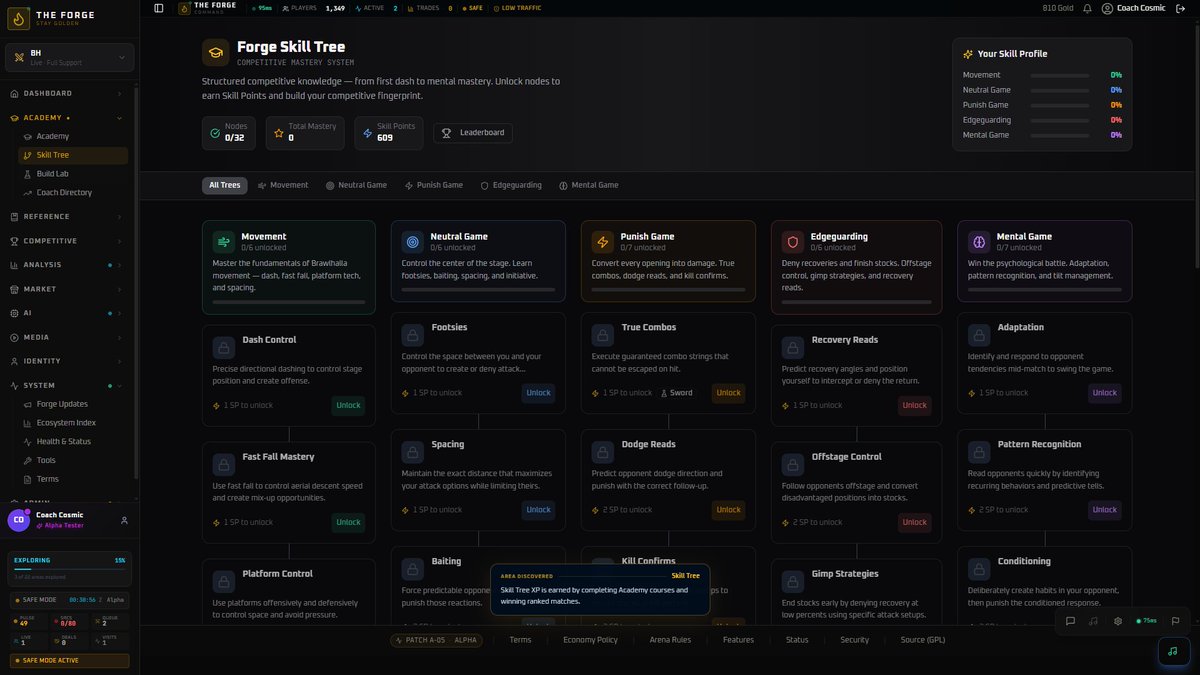
Task: Unlock the Spacing node
Action: click(x=538, y=509)
